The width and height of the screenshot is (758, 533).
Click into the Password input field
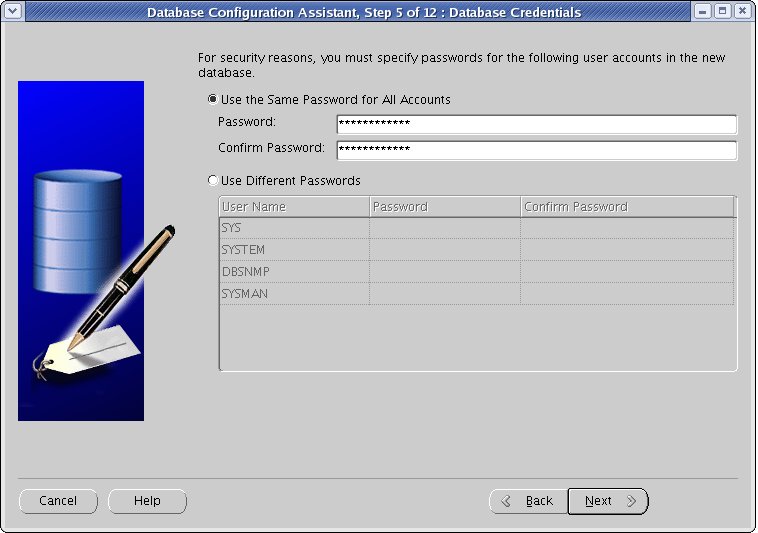(x=536, y=124)
